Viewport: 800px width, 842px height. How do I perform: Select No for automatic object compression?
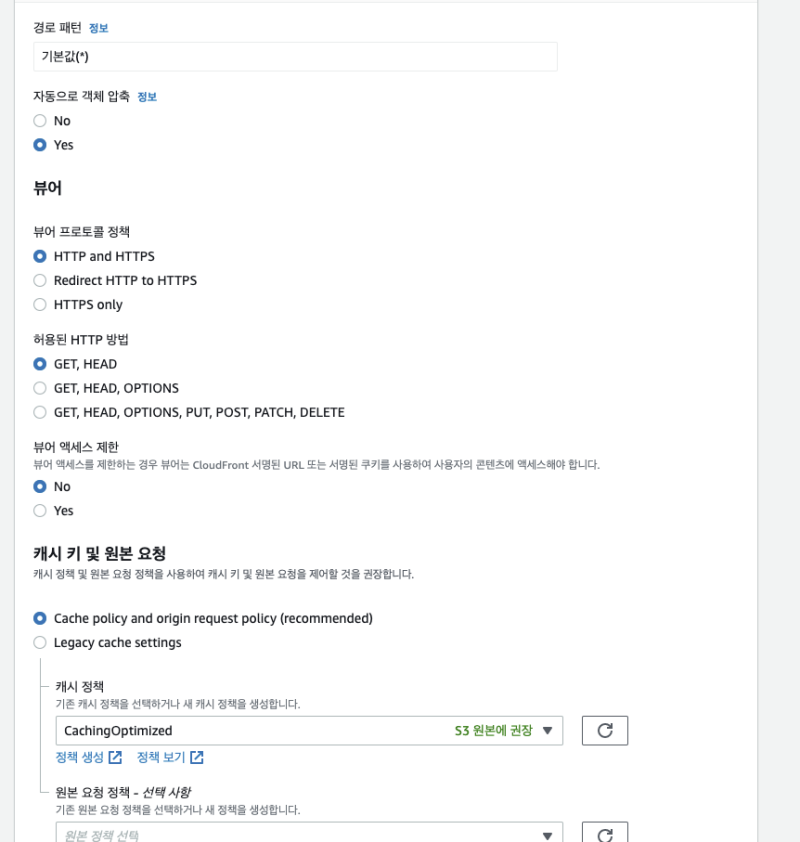(x=40, y=121)
